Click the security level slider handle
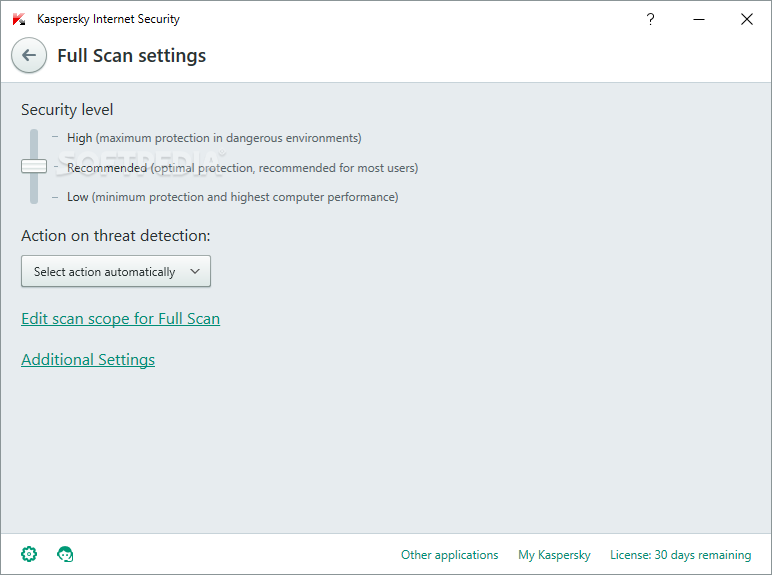The height and width of the screenshot is (575, 772). point(34,166)
